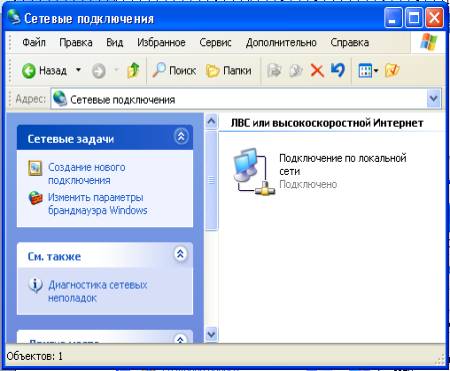450x371 pixels.
Task: Click the Создание нового подключения link
Action: (x=87, y=173)
